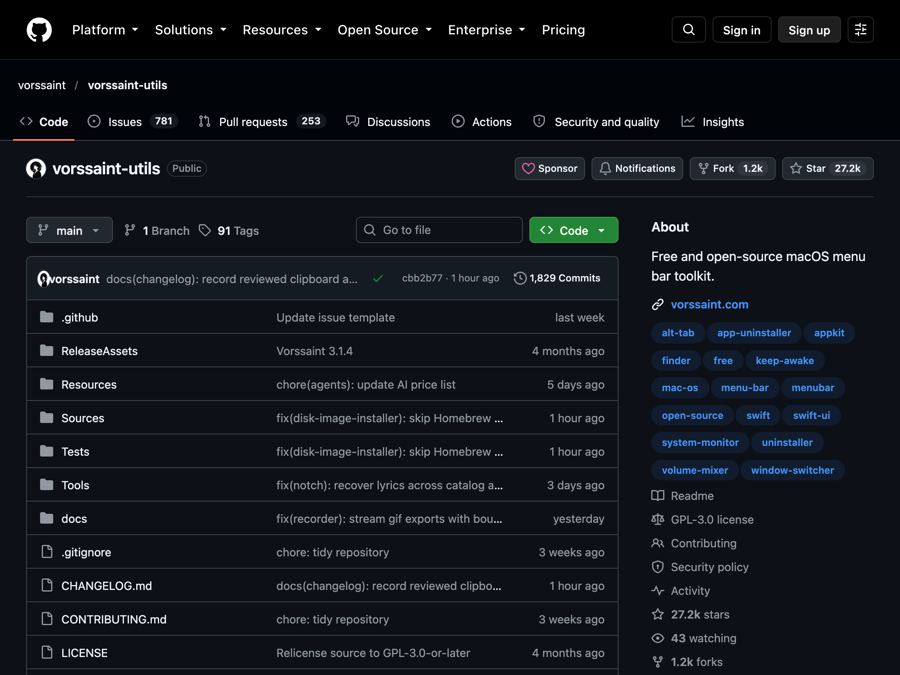
Task: Click the Notifications bell button
Action: tap(637, 168)
